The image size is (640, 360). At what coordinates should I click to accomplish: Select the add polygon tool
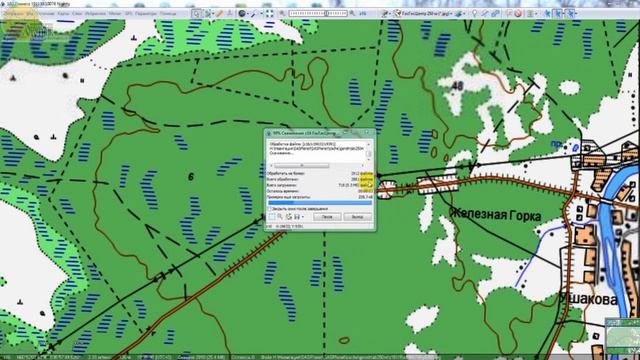click(x=495, y=13)
